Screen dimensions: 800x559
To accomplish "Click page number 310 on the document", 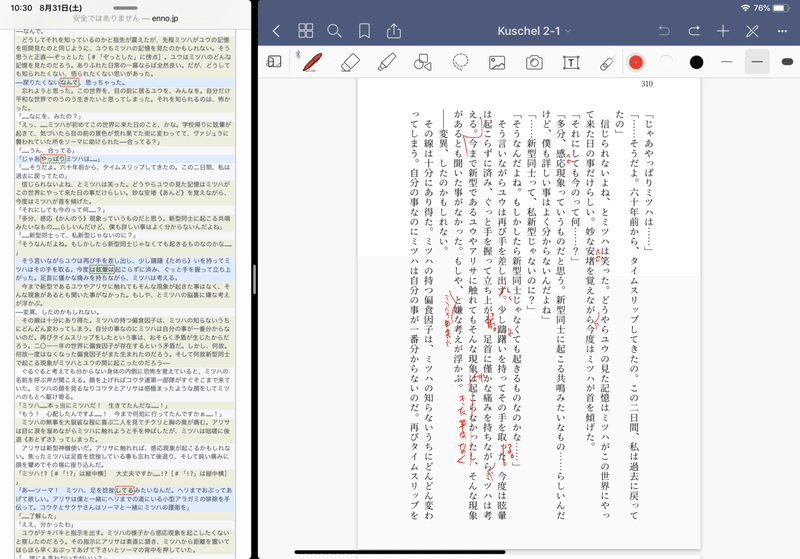I will pos(646,84).
